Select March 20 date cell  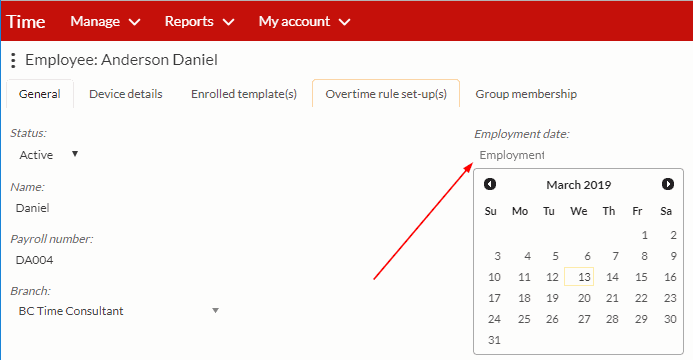coord(583,298)
